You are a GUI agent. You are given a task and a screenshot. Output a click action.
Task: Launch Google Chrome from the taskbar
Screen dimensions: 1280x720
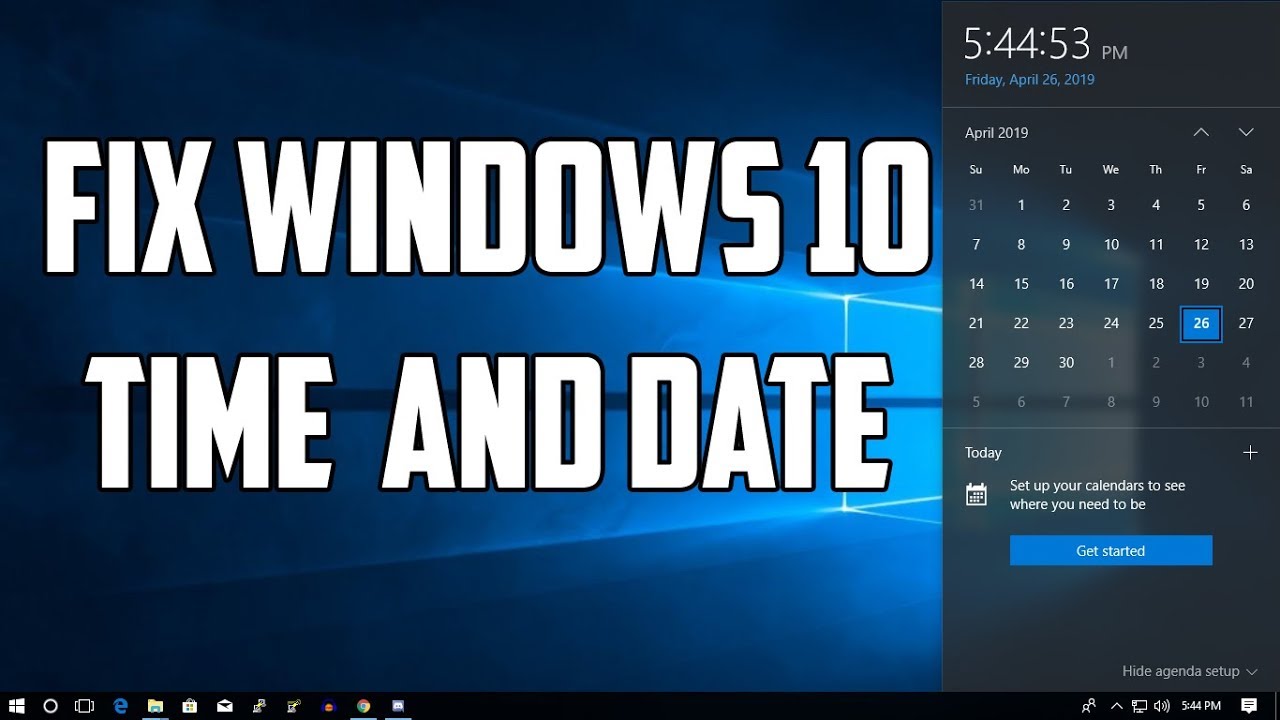(x=363, y=706)
